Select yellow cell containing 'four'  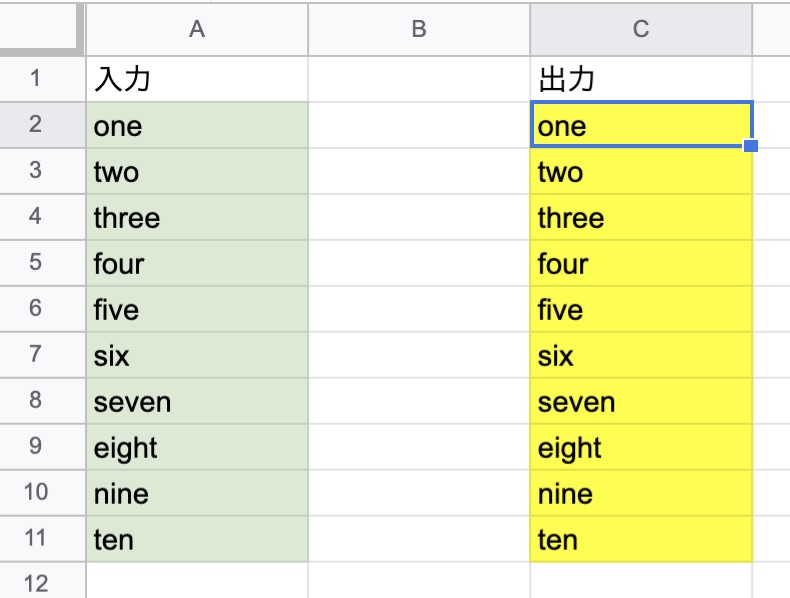click(641, 263)
